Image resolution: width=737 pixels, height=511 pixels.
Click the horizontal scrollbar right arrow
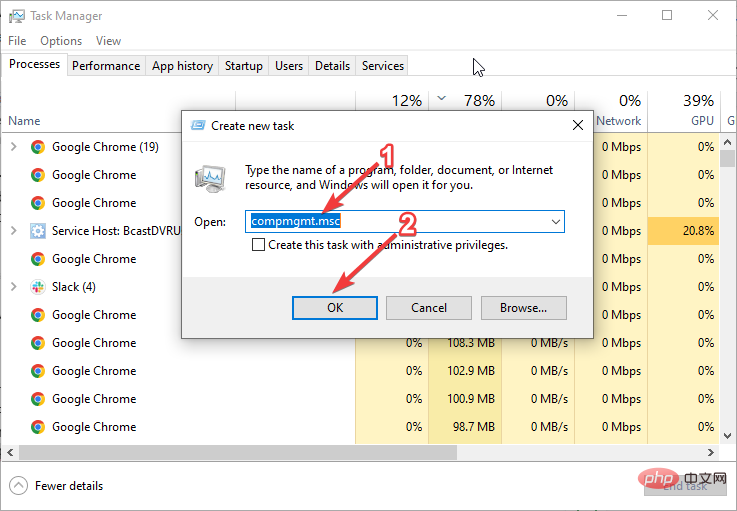pos(711,453)
